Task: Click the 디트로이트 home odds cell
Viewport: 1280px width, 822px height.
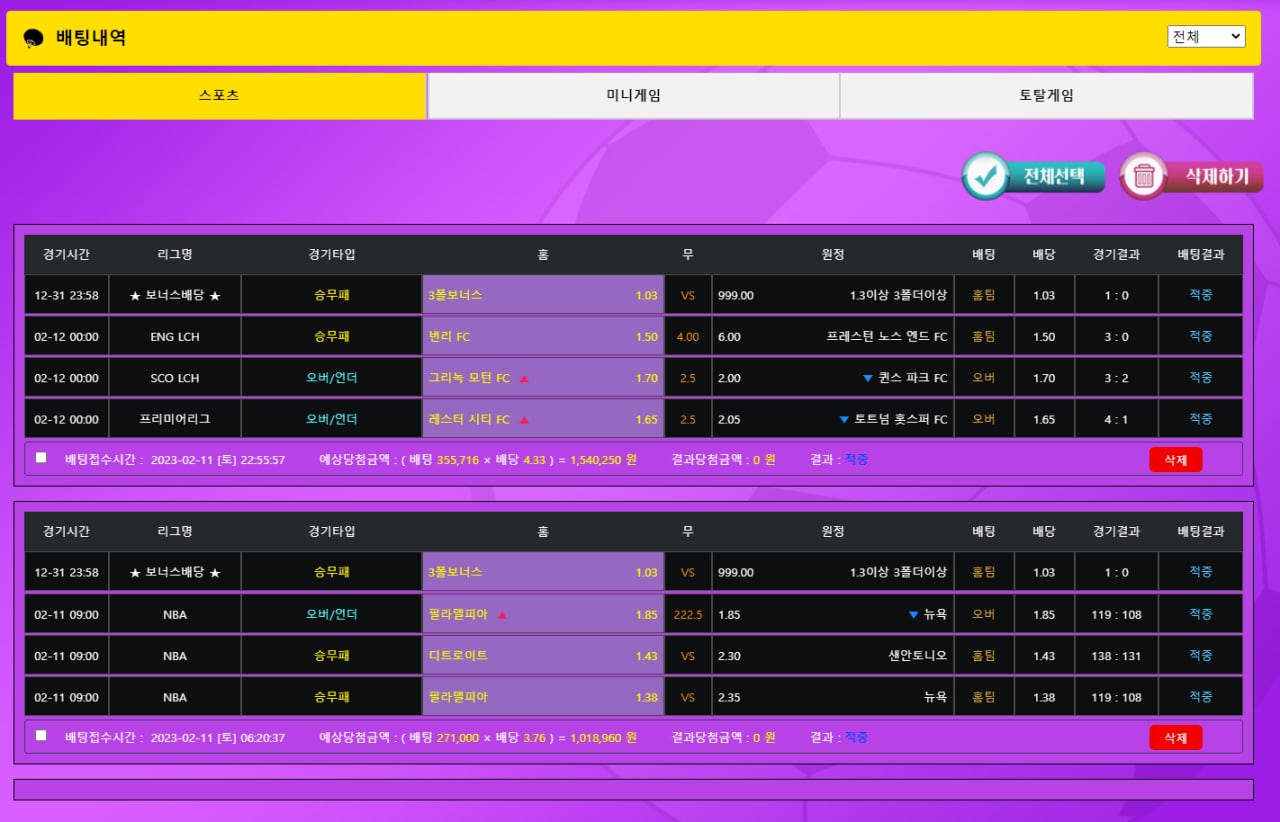Action: (x=542, y=656)
